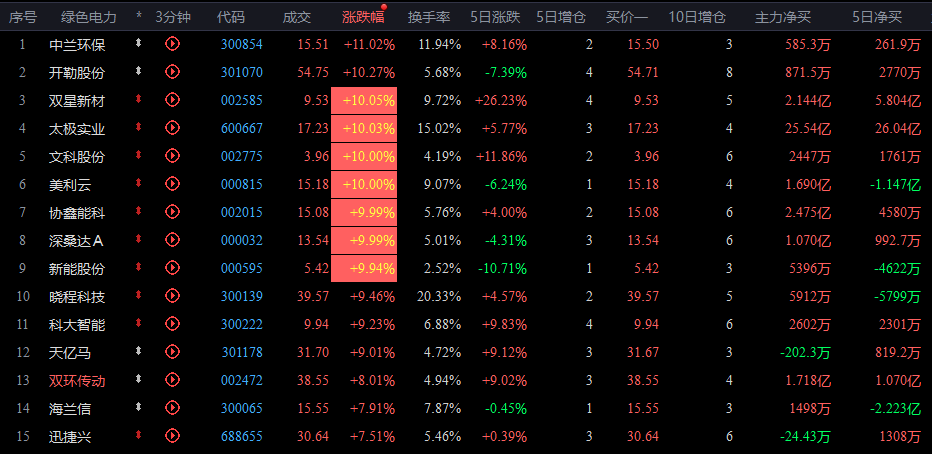Toggle star marker for 双环传动

pos(139,379)
